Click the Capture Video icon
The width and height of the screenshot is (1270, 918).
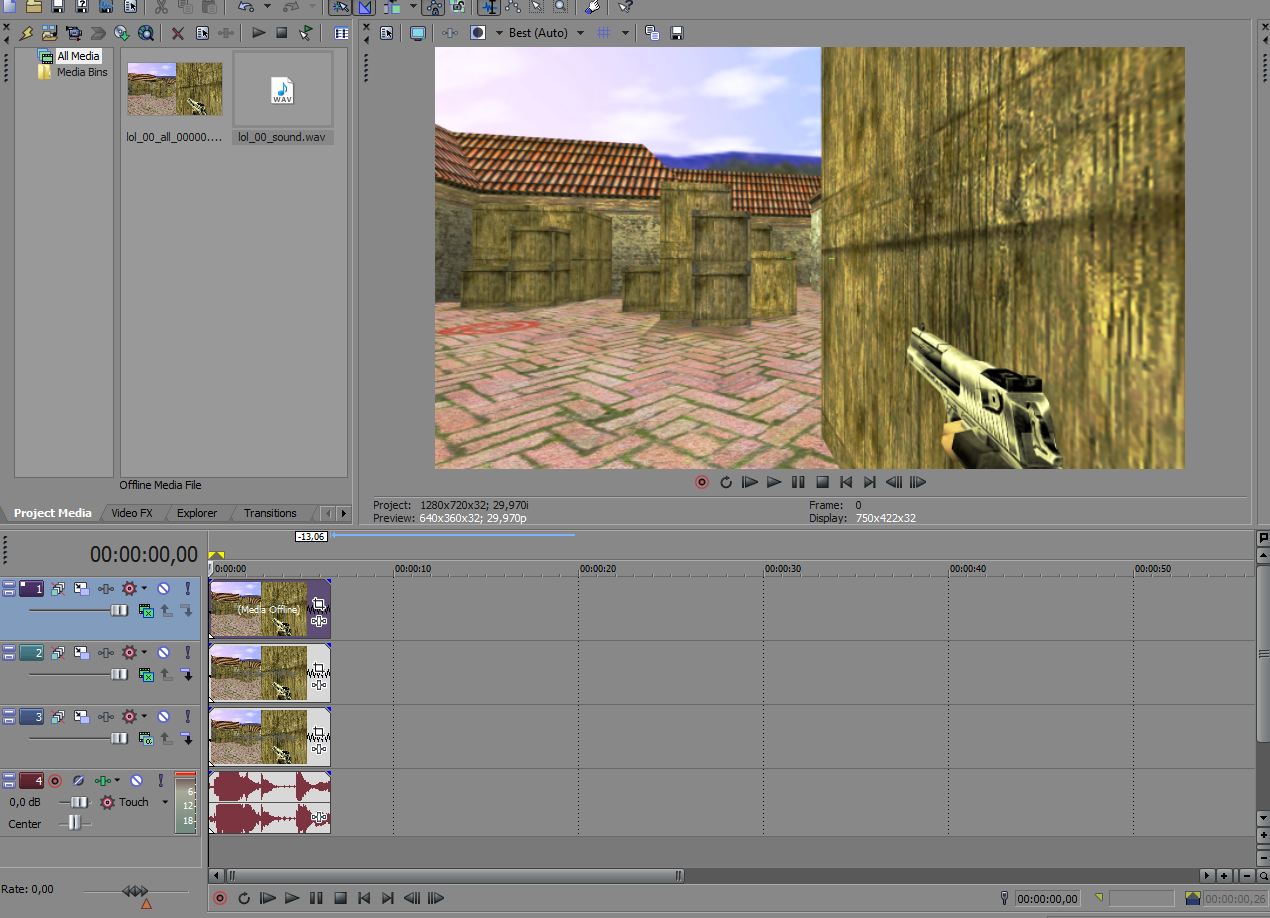click(x=73, y=33)
